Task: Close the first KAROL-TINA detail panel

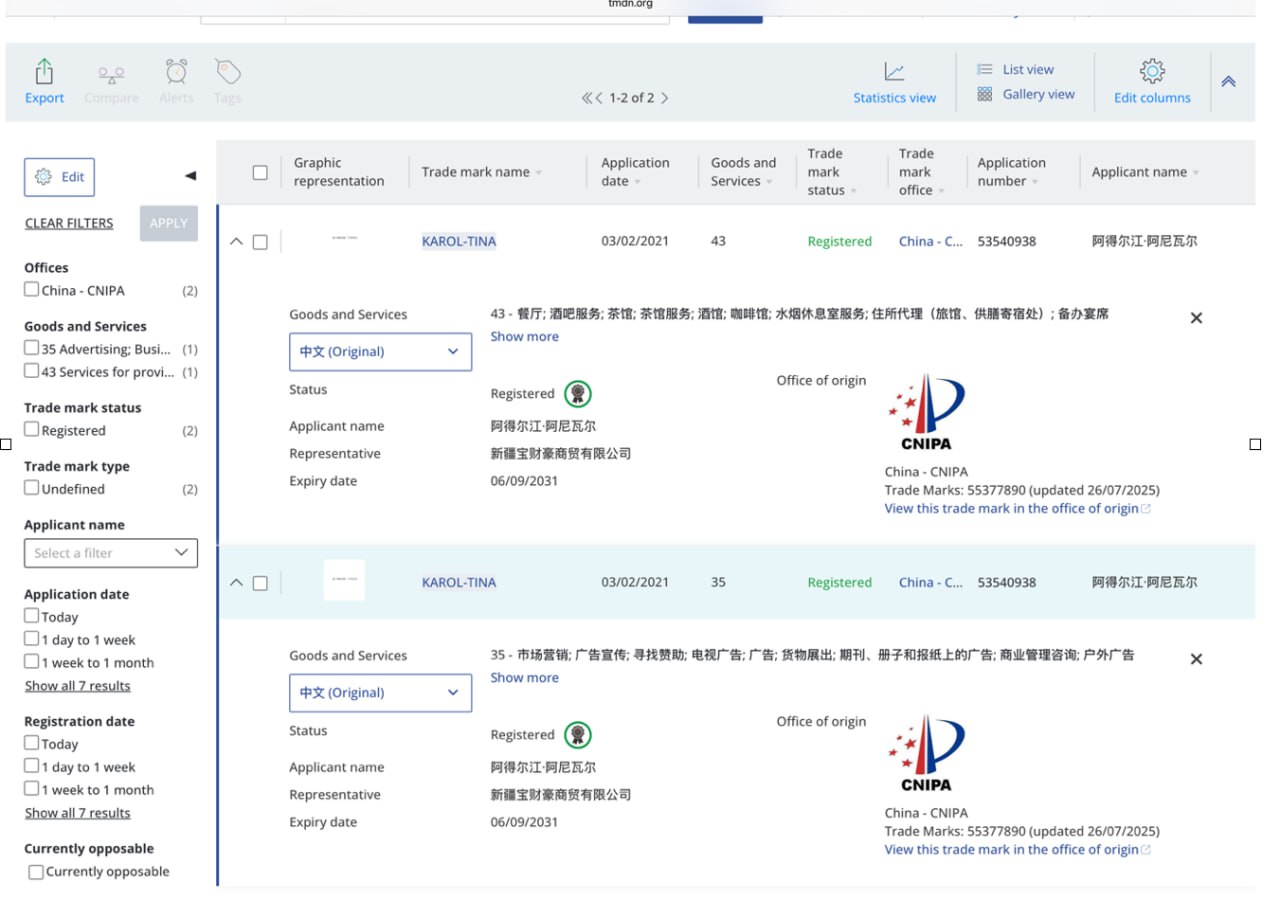Action: tap(1196, 318)
